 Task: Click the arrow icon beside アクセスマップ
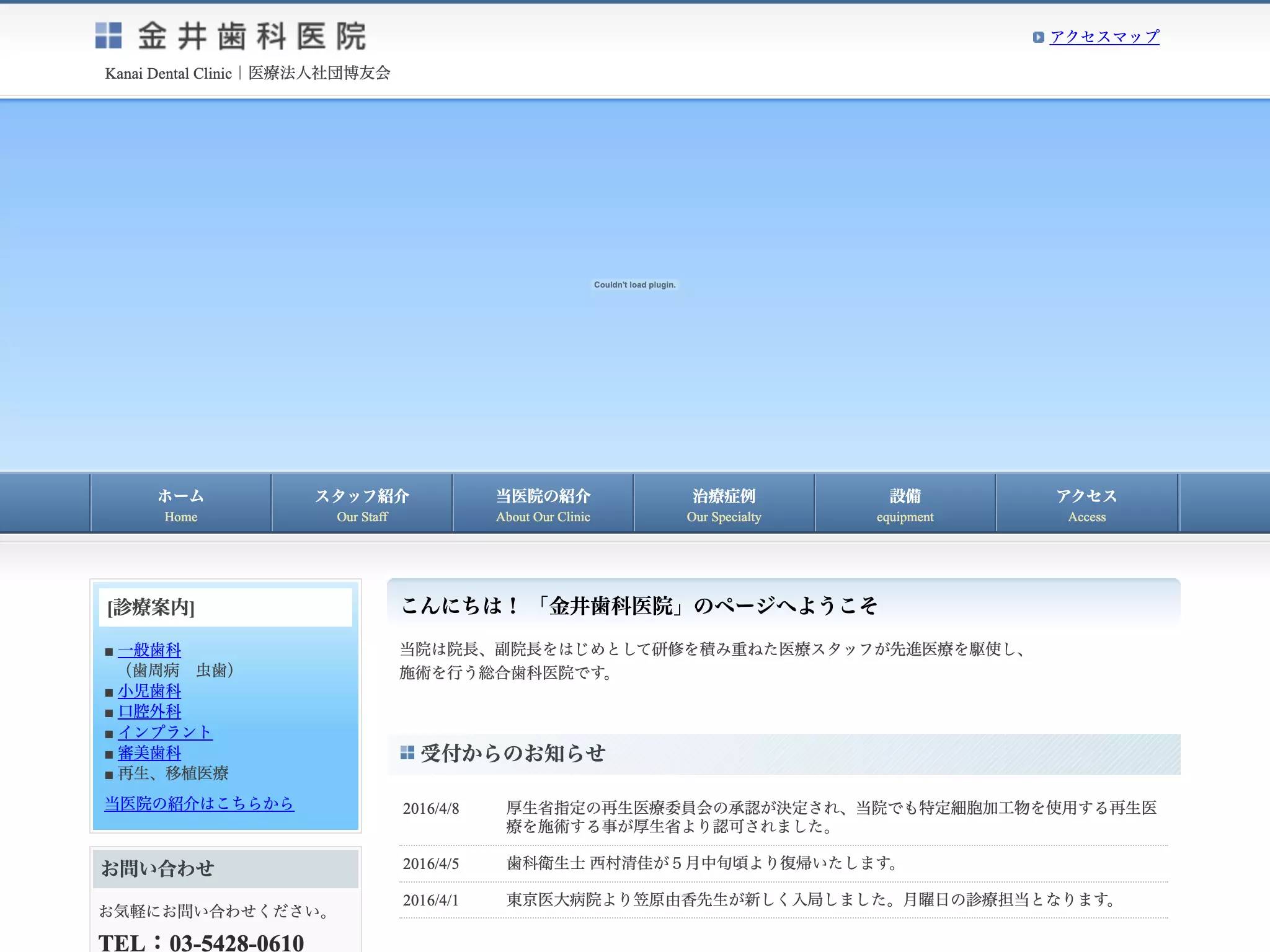1038,37
